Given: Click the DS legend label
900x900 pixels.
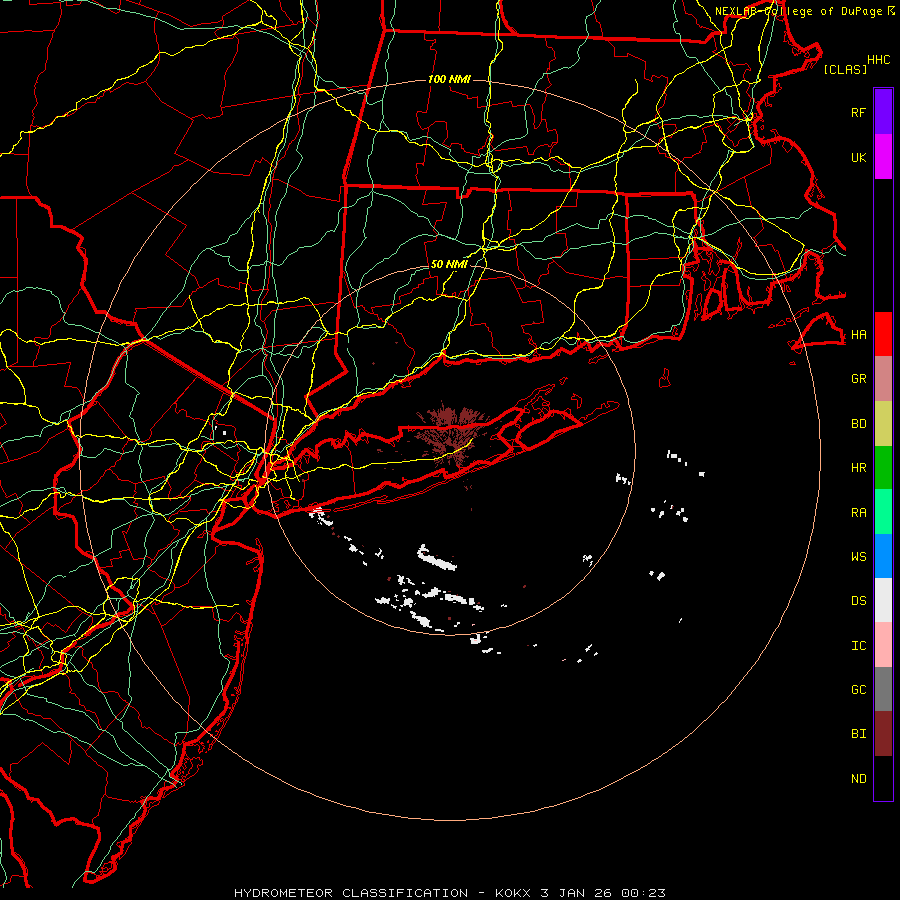Looking at the screenshot, I should point(858,601).
